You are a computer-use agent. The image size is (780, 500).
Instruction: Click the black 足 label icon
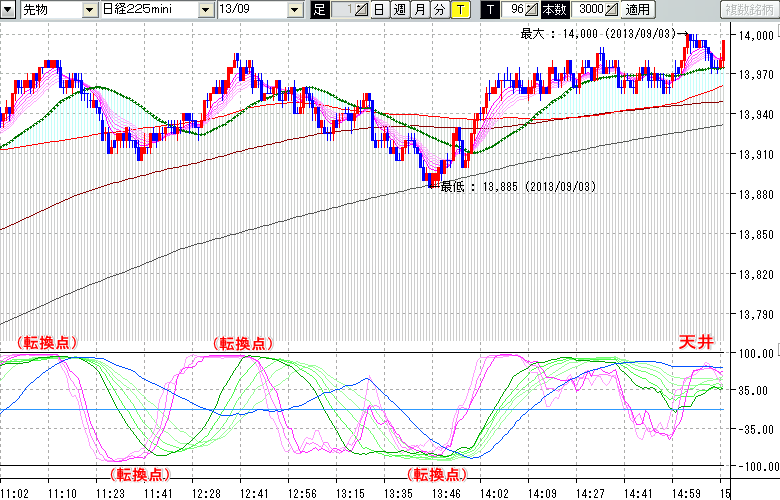(319, 10)
